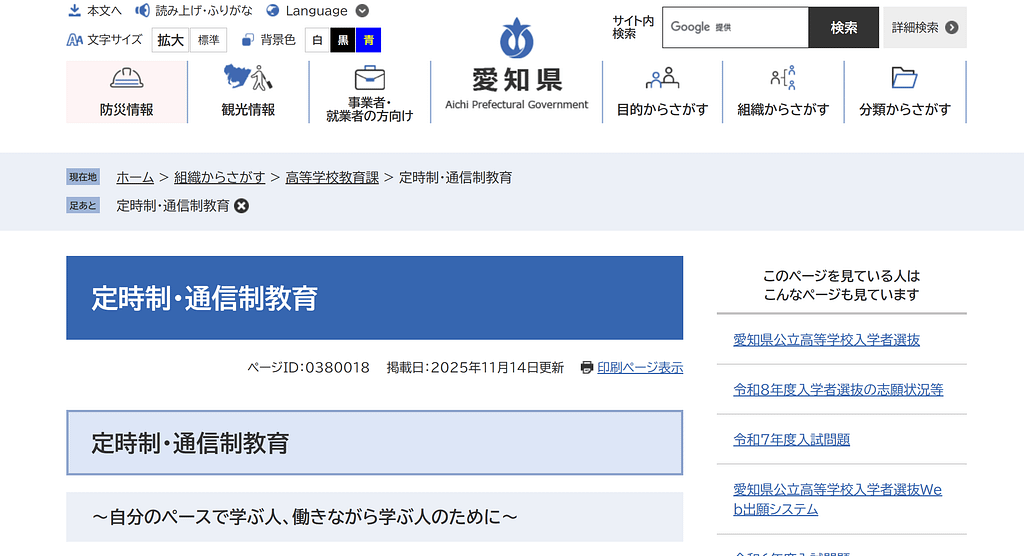1024x556 pixels.
Task: Set text size to 標準
Action: 209,40
